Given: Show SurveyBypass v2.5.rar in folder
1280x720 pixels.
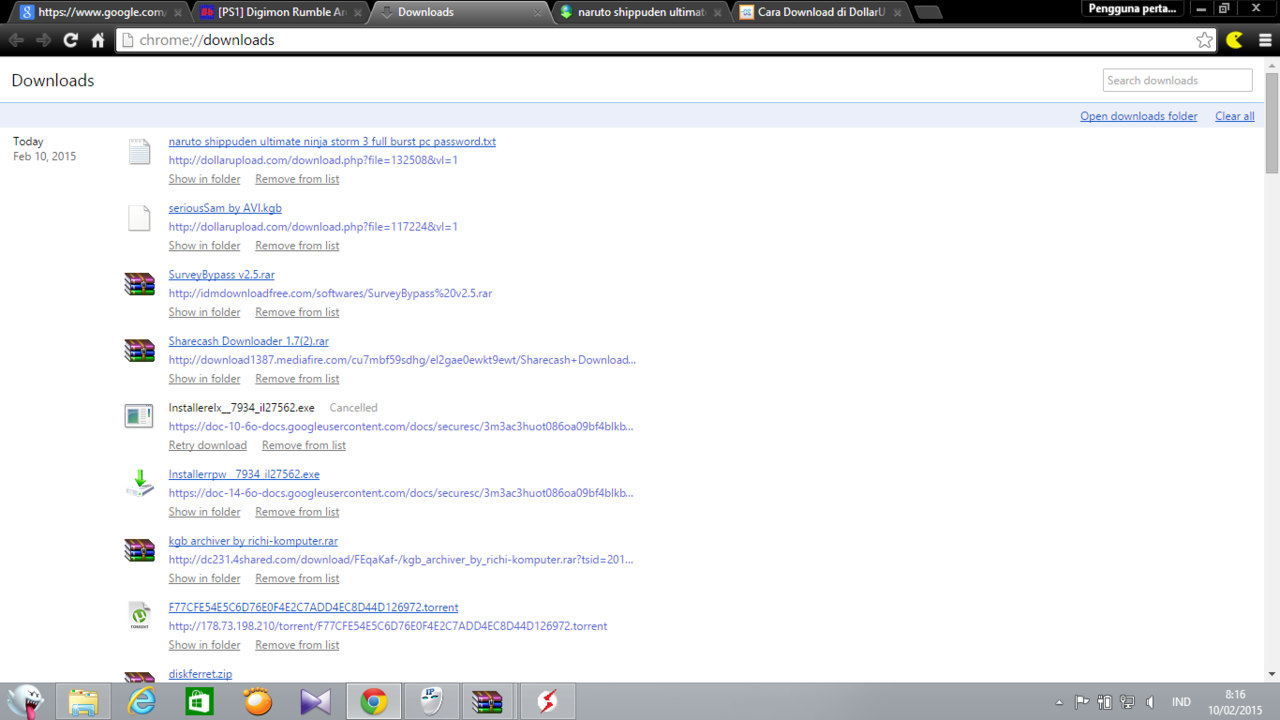Looking at the screenshot, I should point(204,312).
